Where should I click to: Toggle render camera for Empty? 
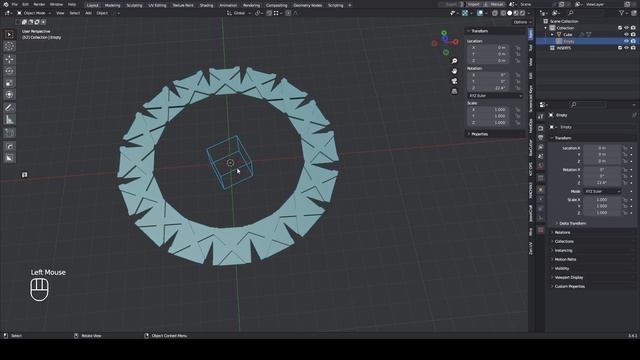(633, 41)
